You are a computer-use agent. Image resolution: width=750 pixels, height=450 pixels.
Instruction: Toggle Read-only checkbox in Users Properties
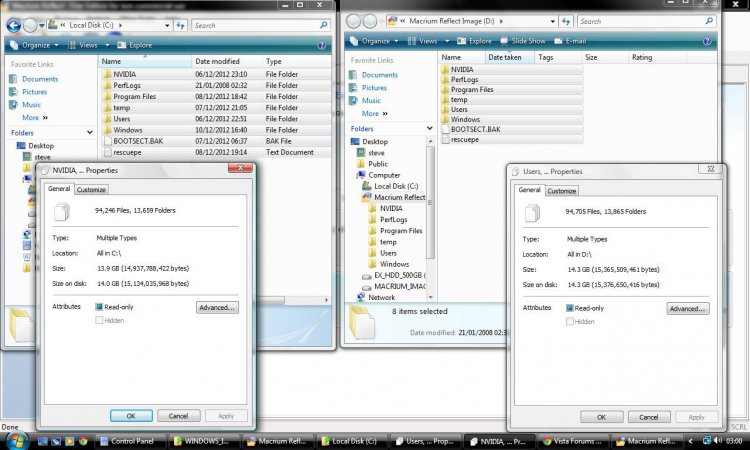pyautogui.click(x=570, y=308)
